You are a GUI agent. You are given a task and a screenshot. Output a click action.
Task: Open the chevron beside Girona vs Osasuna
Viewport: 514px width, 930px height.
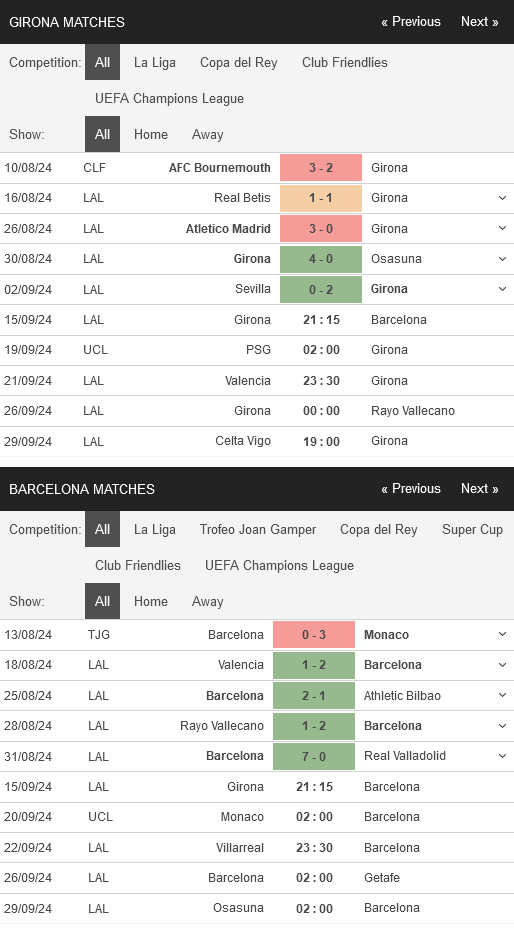[x=502, y=259]
